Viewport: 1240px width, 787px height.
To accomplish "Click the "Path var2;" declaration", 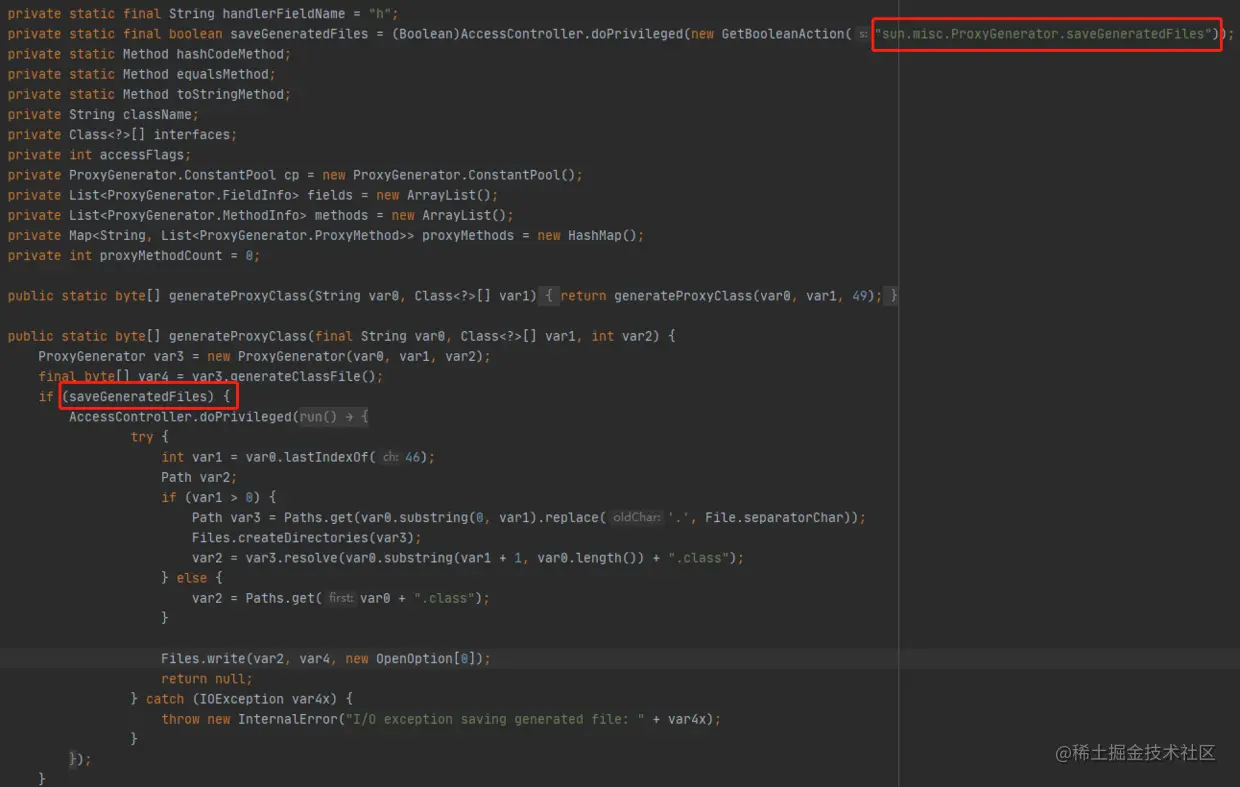I will 199,477.
